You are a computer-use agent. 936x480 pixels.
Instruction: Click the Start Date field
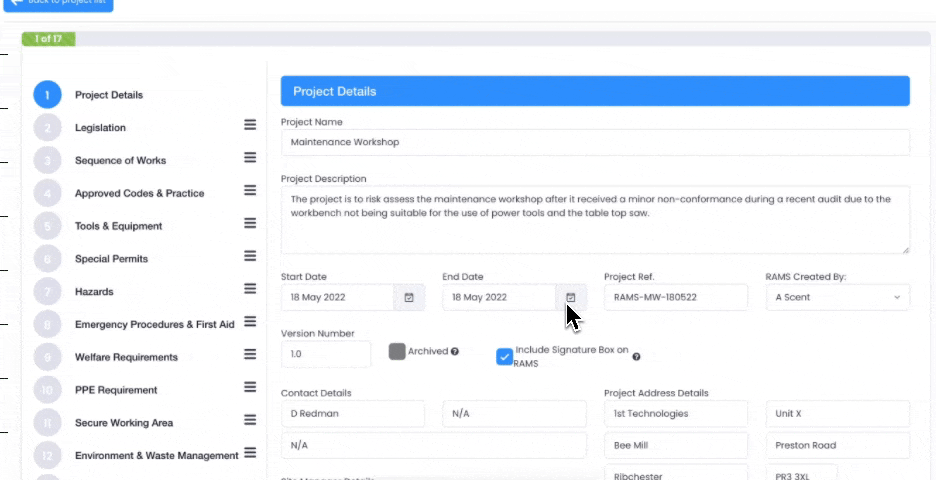click(337, 297)
